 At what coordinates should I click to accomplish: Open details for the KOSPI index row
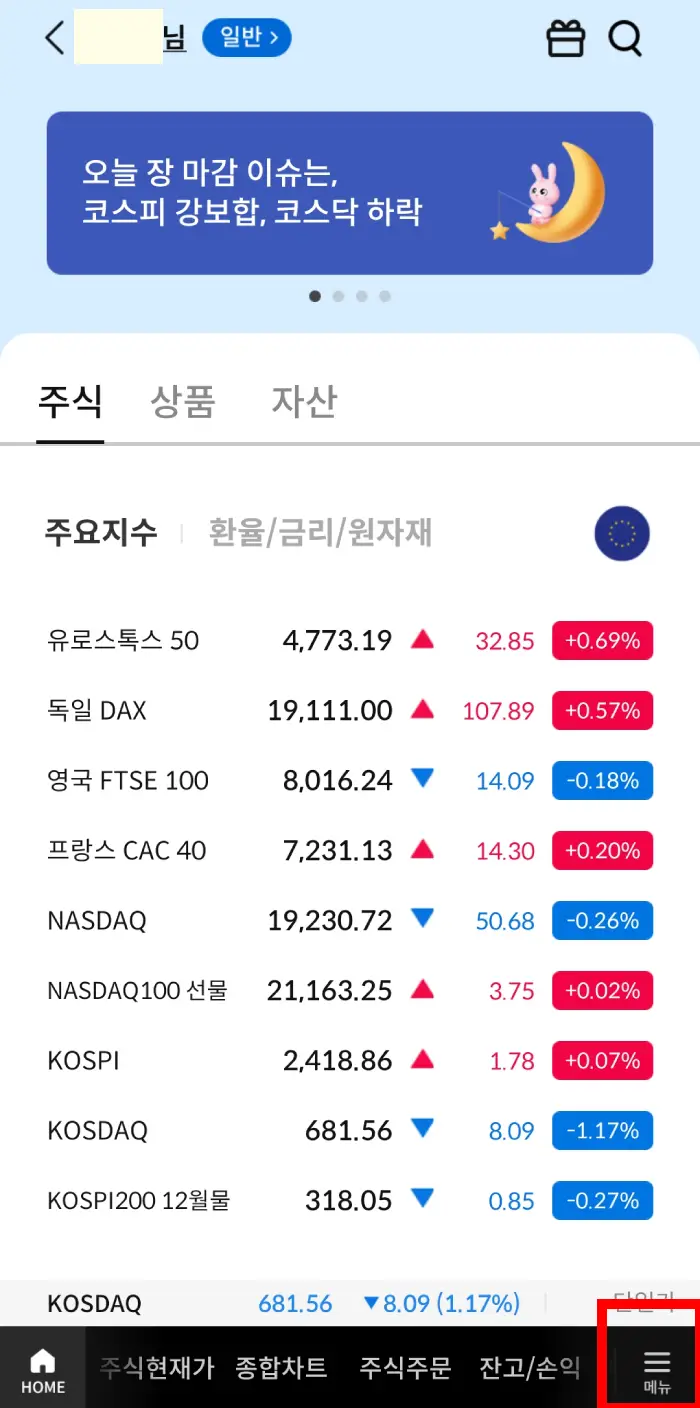(x=350, y=1060)
